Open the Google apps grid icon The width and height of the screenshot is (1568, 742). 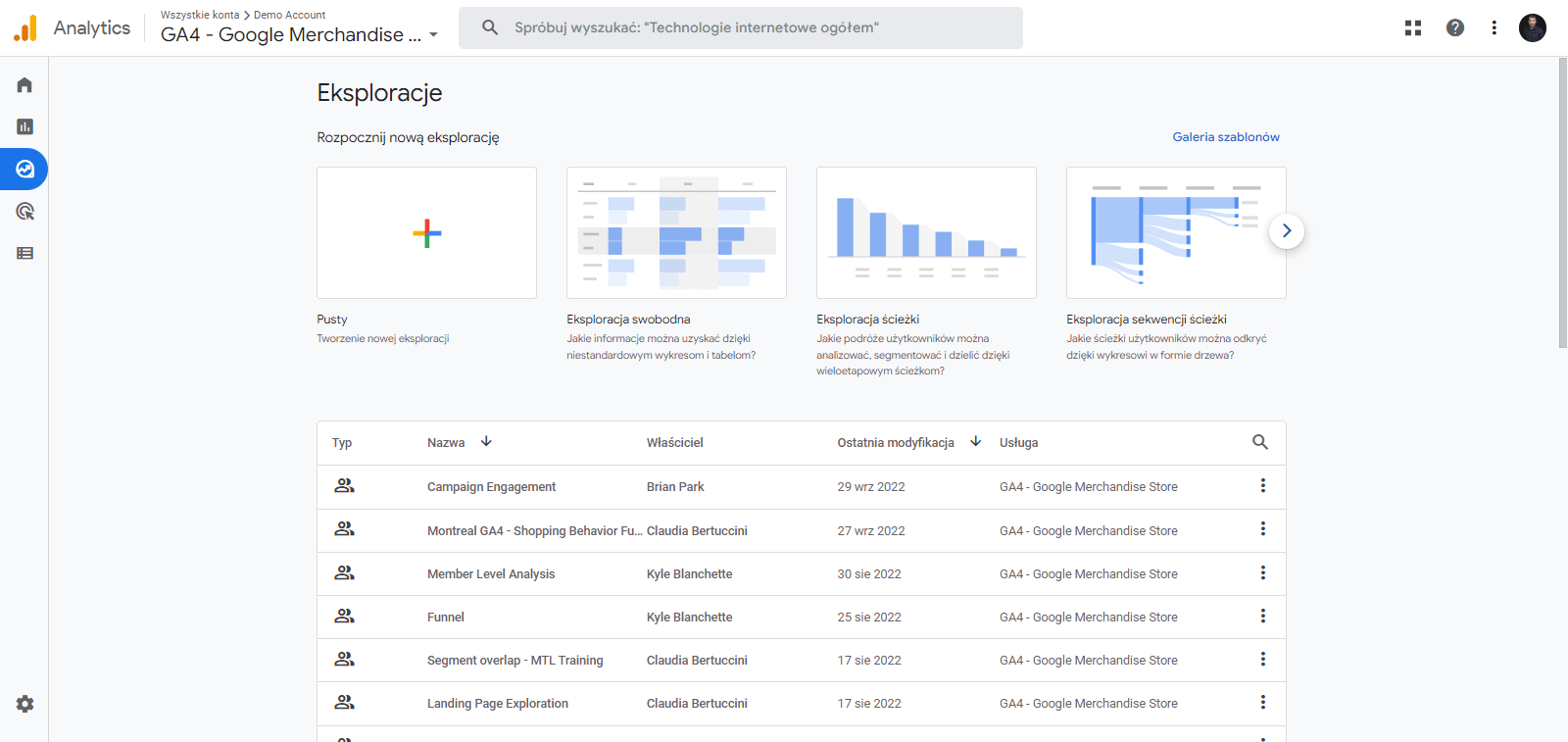coord(1412,27)
